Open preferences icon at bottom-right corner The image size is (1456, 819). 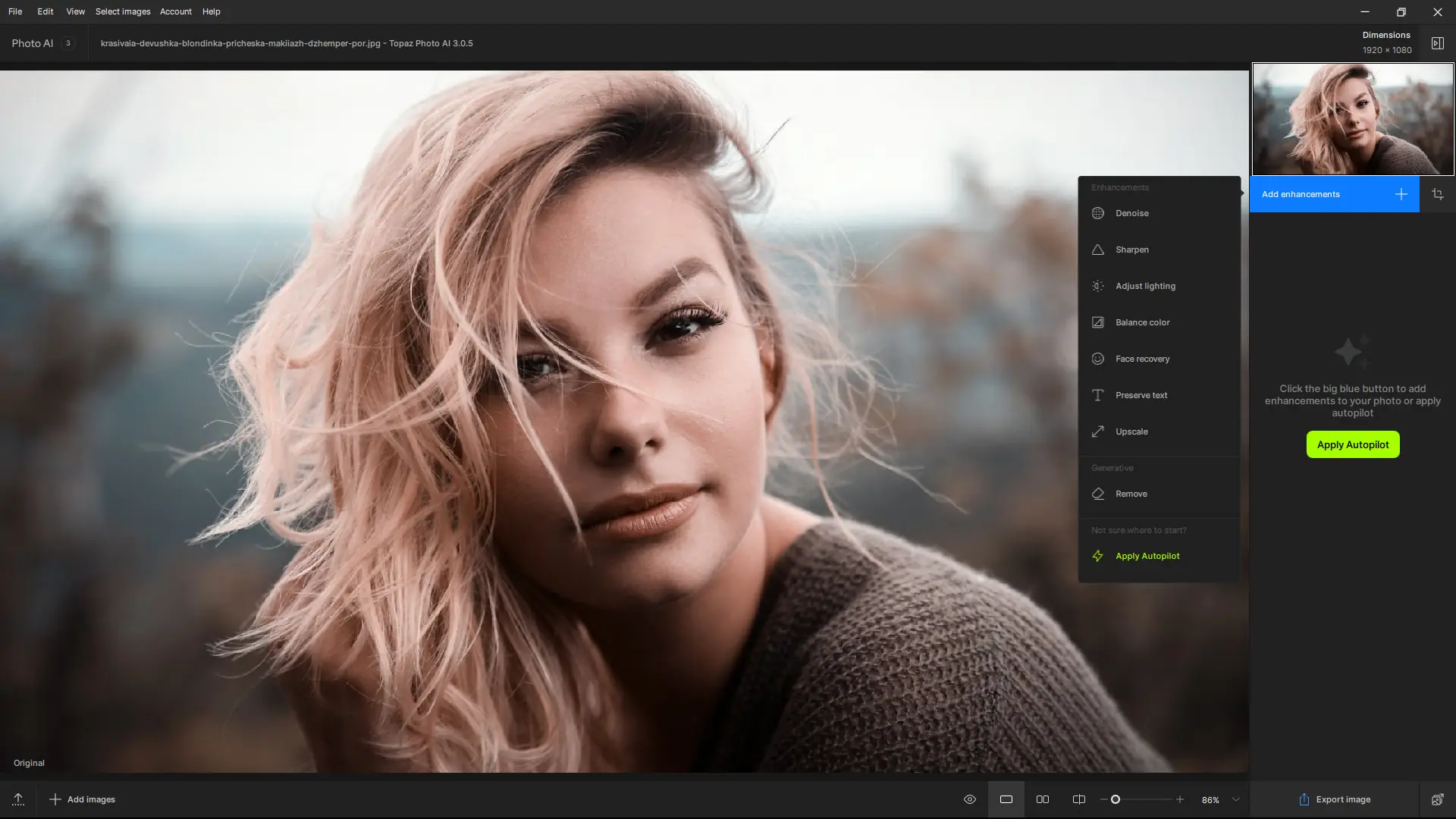pos(1437,799)
